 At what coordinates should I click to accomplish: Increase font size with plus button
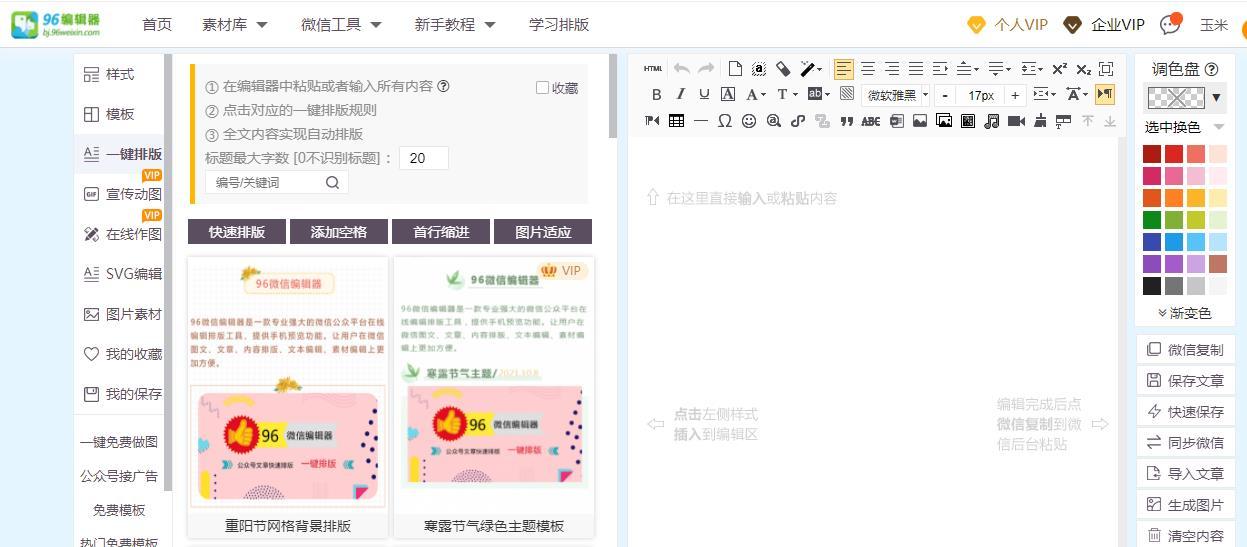1014,95
